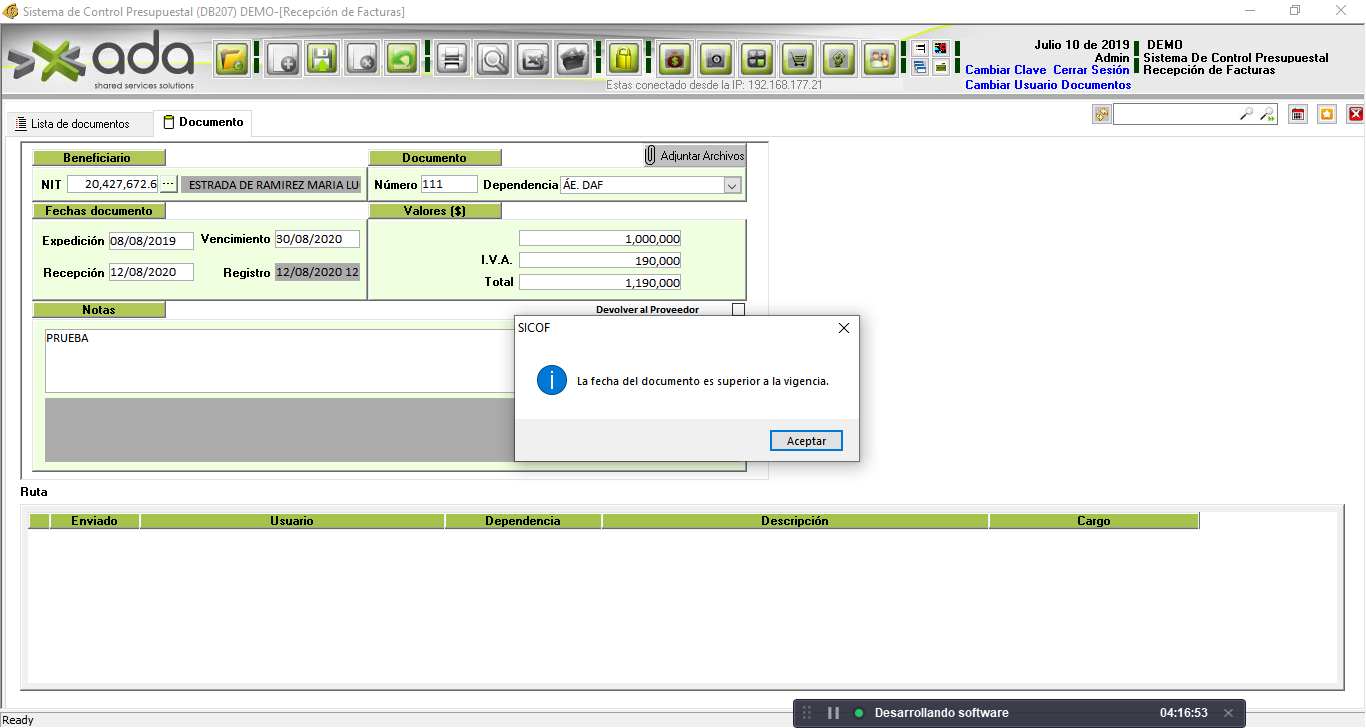Click the camera toolbar icon
Image resolution: width=1366 pixels, height=728 pixels.
(x=715, y=59)
